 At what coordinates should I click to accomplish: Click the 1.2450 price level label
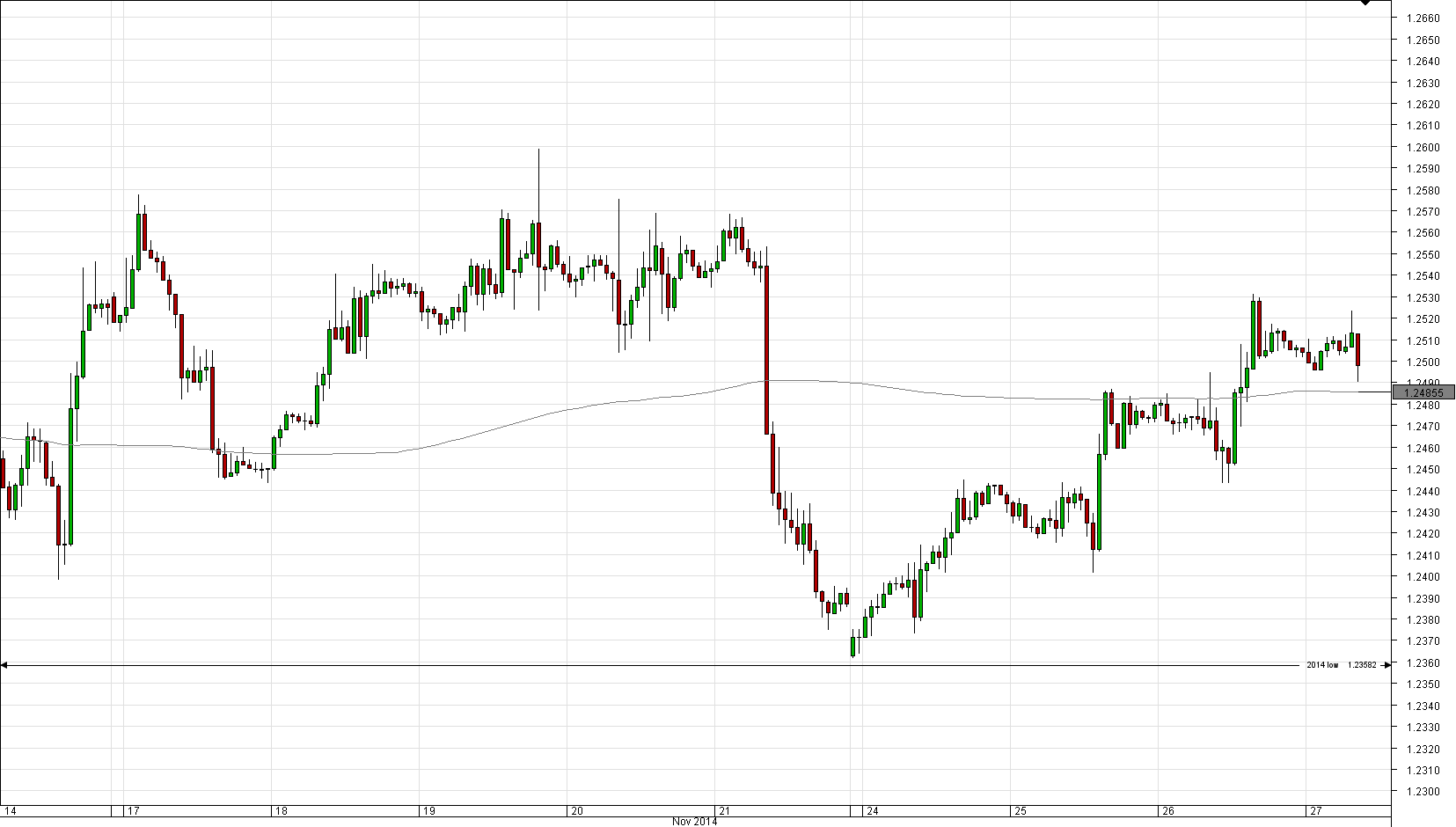click(x=1423, y=470)
